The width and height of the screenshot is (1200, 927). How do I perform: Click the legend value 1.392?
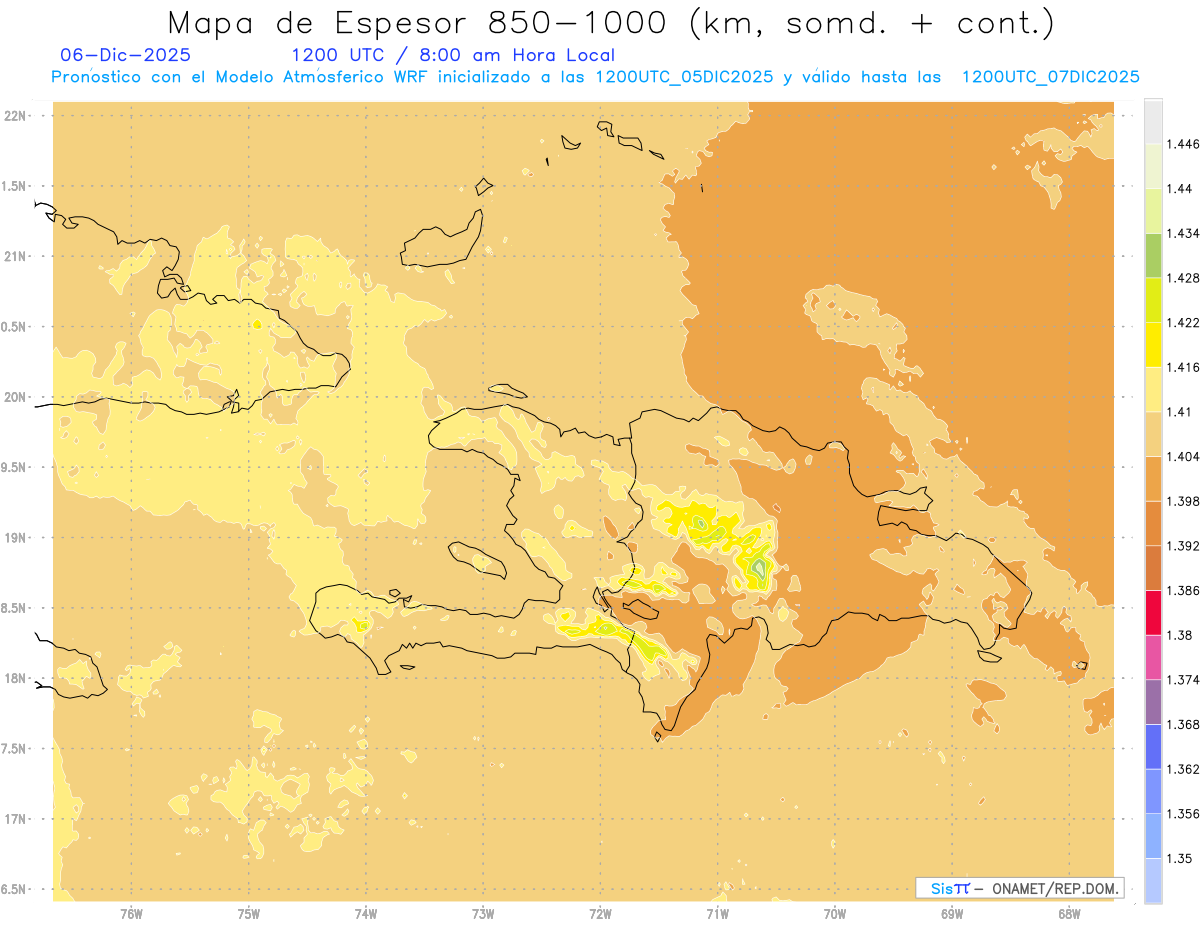[x=1183, y=546]
